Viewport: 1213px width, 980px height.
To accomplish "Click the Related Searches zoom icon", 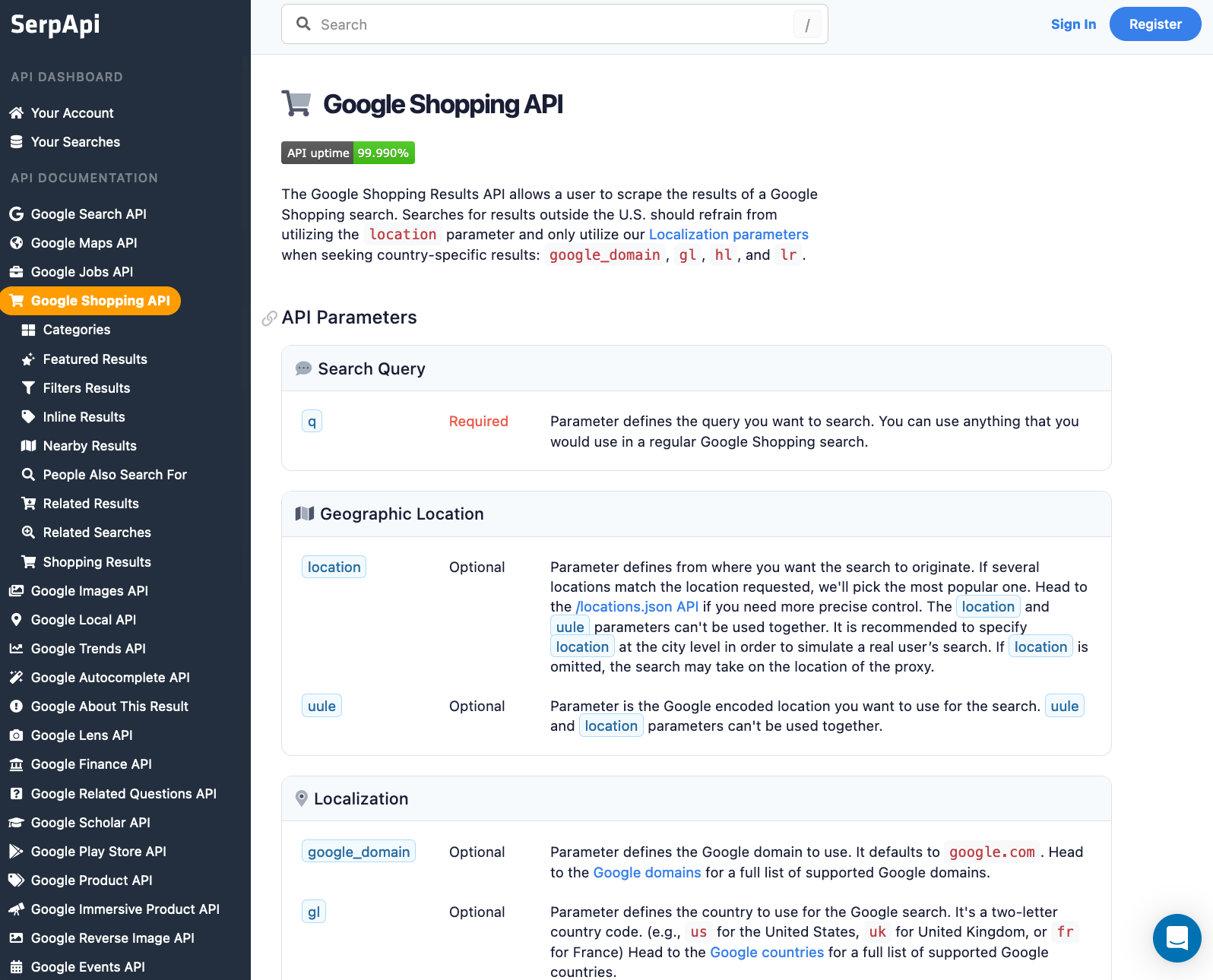I will coord(29,533).
